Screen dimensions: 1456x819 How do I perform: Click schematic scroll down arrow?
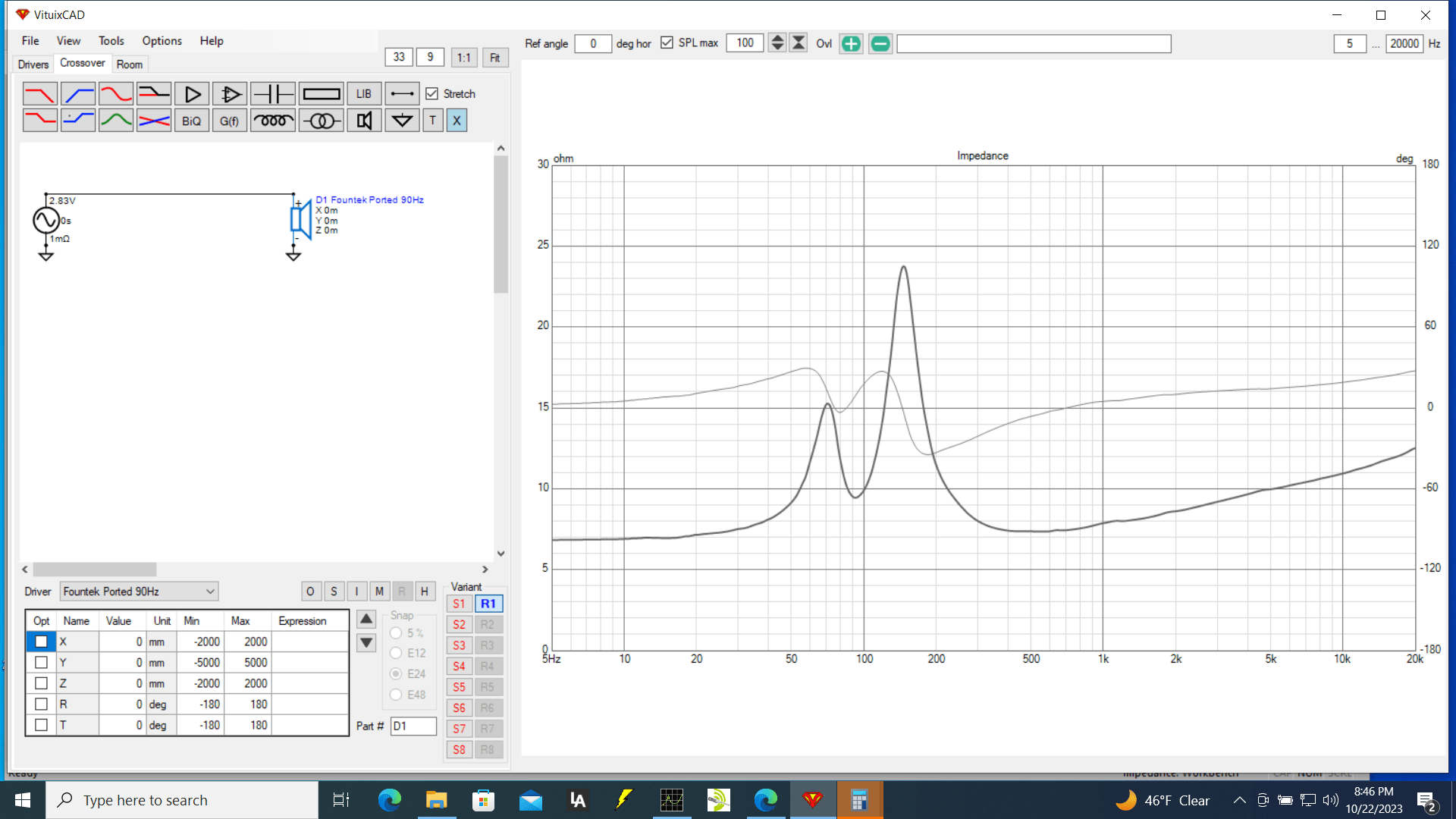pos(500,554)
